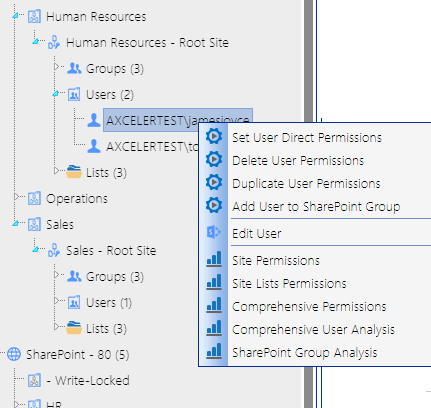Select Add User to SharePoint Group

point(316,207)
